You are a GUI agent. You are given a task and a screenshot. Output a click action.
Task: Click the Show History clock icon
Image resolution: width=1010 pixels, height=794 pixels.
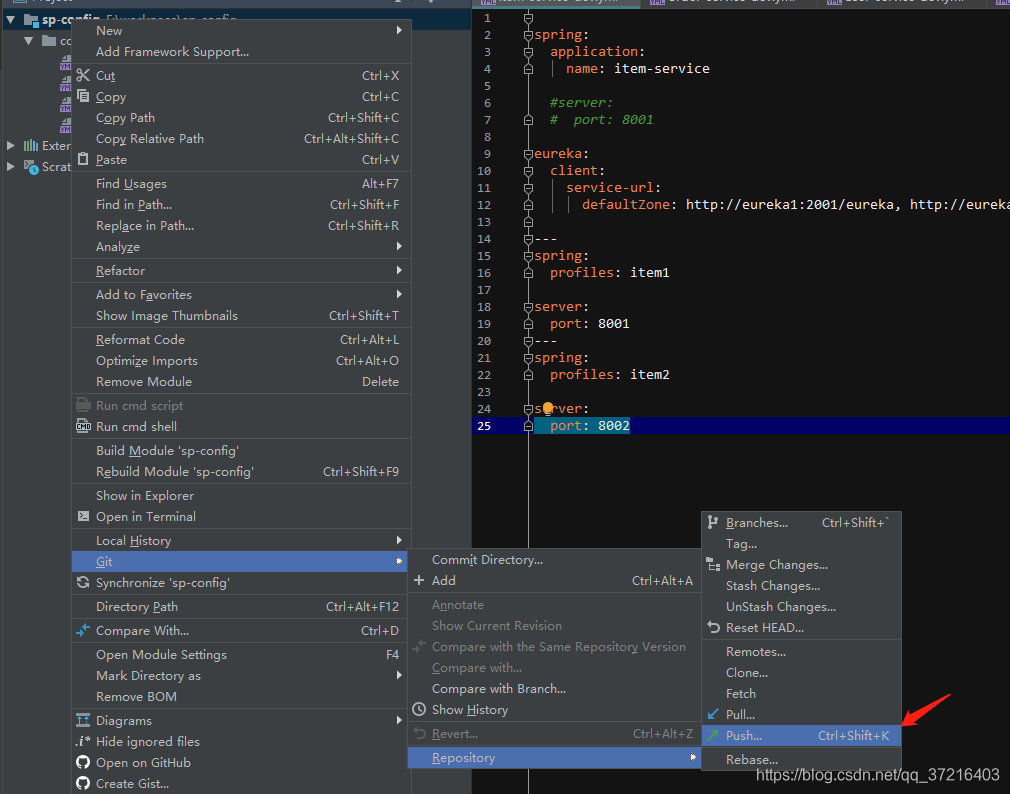coord(419,709)
